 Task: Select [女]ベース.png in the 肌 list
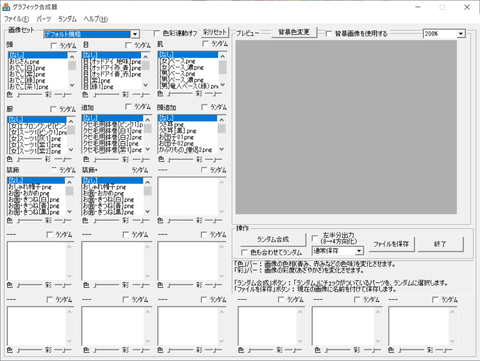(x=188, y=61)
